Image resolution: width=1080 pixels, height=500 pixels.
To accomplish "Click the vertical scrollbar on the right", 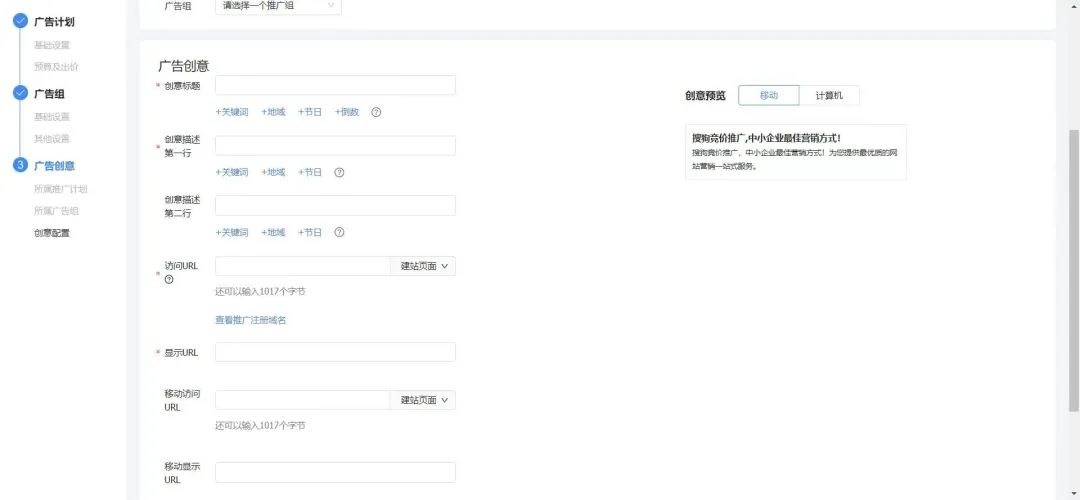I will (x=1074, y=270).
